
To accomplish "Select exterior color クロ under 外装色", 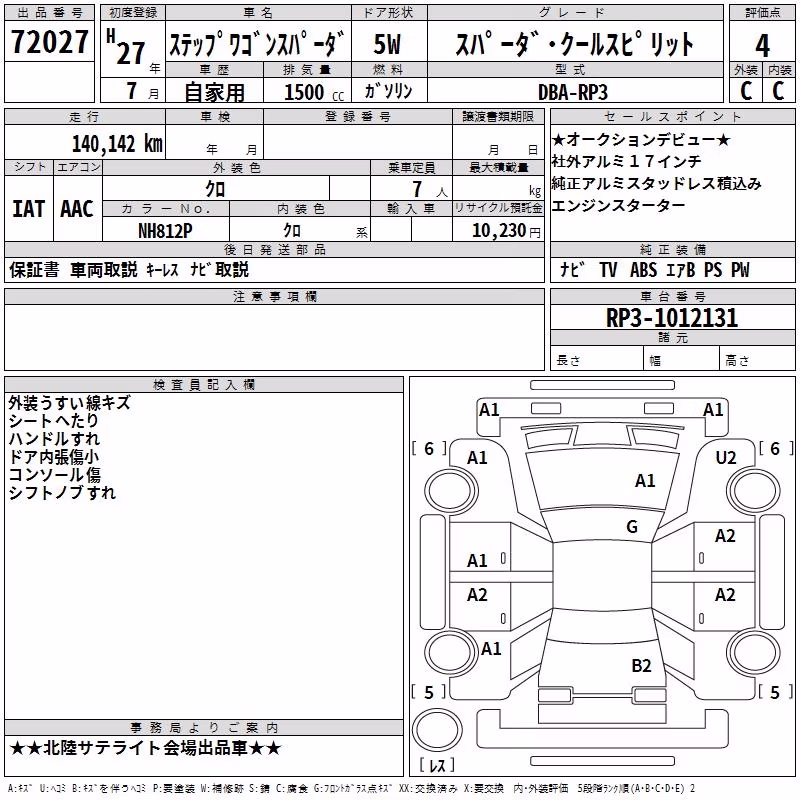I will [215, 189].
